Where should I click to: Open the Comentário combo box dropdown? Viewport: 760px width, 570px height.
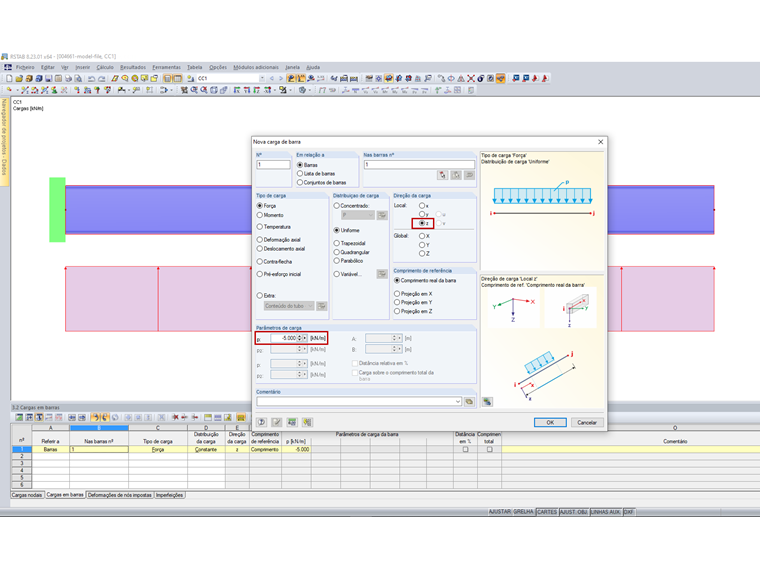coord(458,401)
